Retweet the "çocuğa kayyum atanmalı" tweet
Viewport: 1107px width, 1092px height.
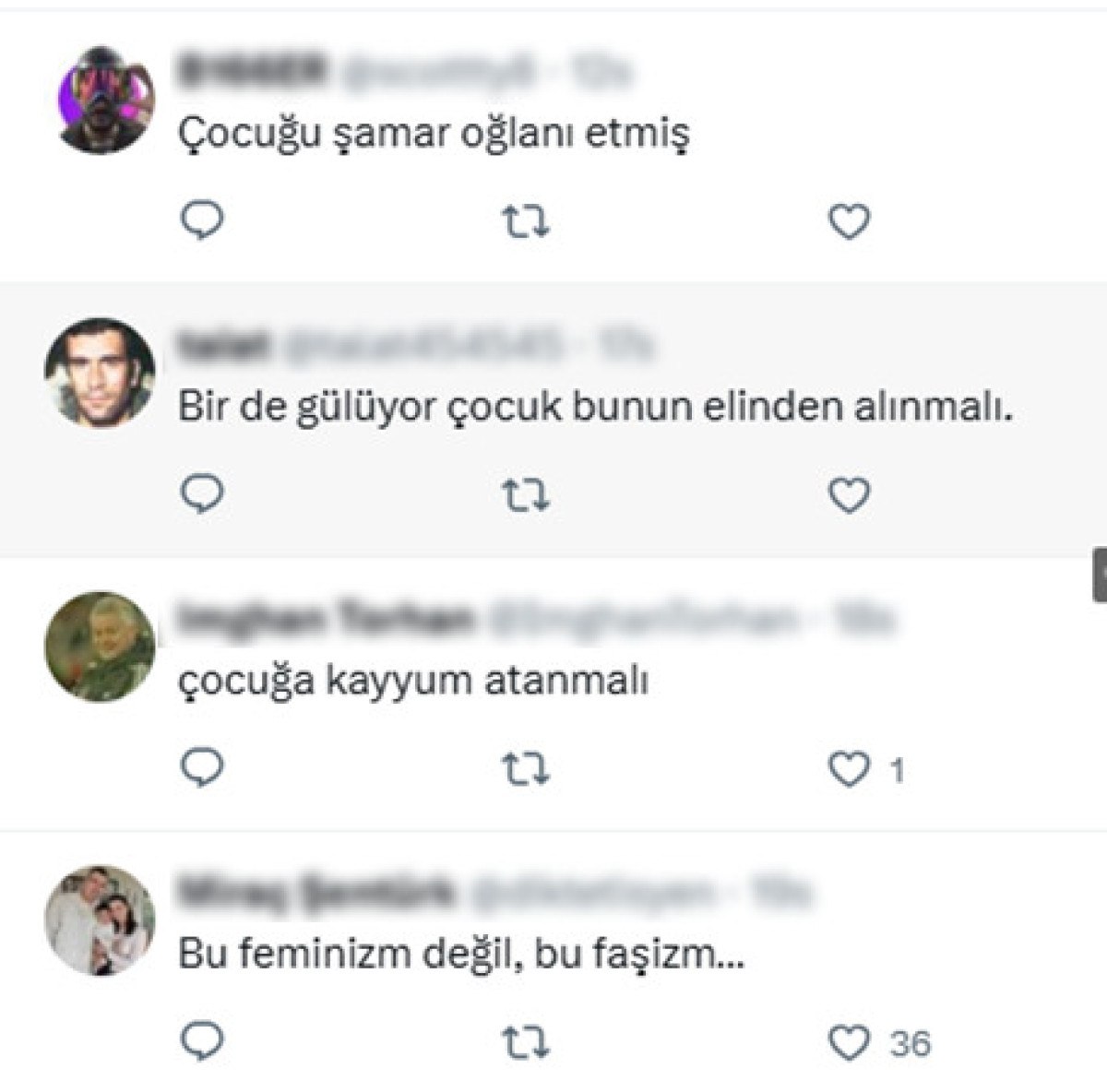pos(526,768)
